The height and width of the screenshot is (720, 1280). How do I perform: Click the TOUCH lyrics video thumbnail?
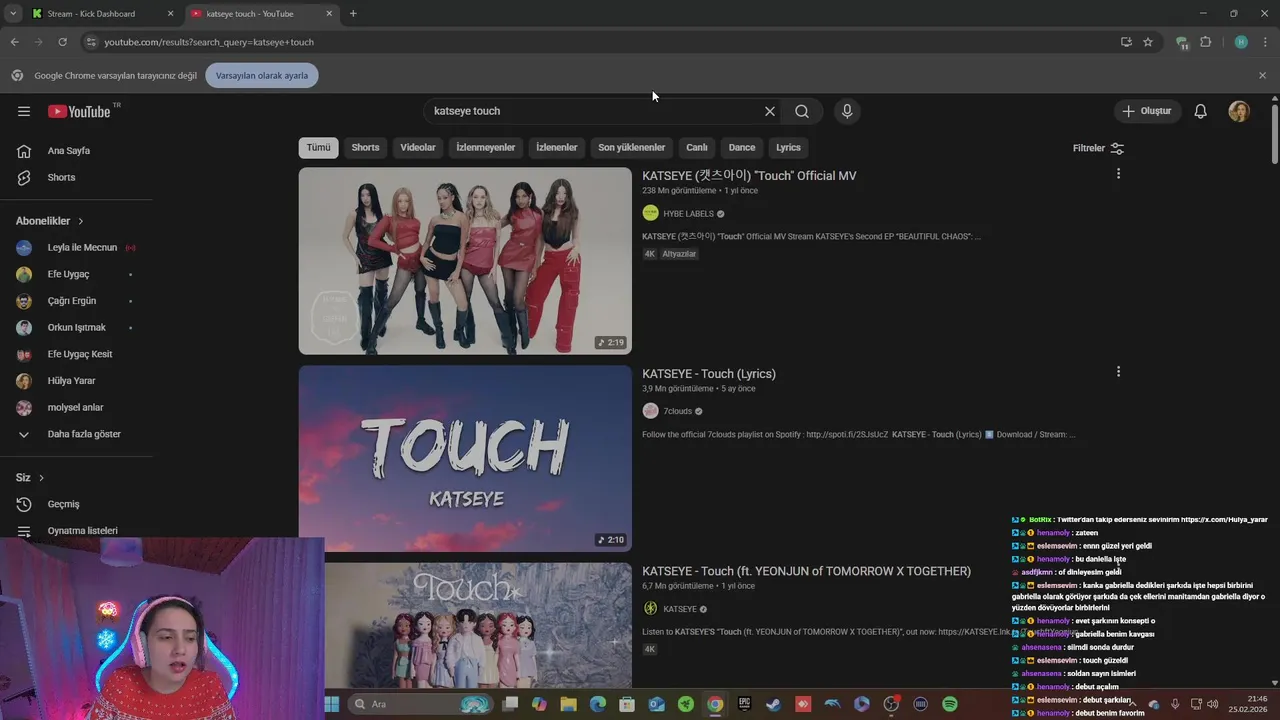tap(465, 458)
